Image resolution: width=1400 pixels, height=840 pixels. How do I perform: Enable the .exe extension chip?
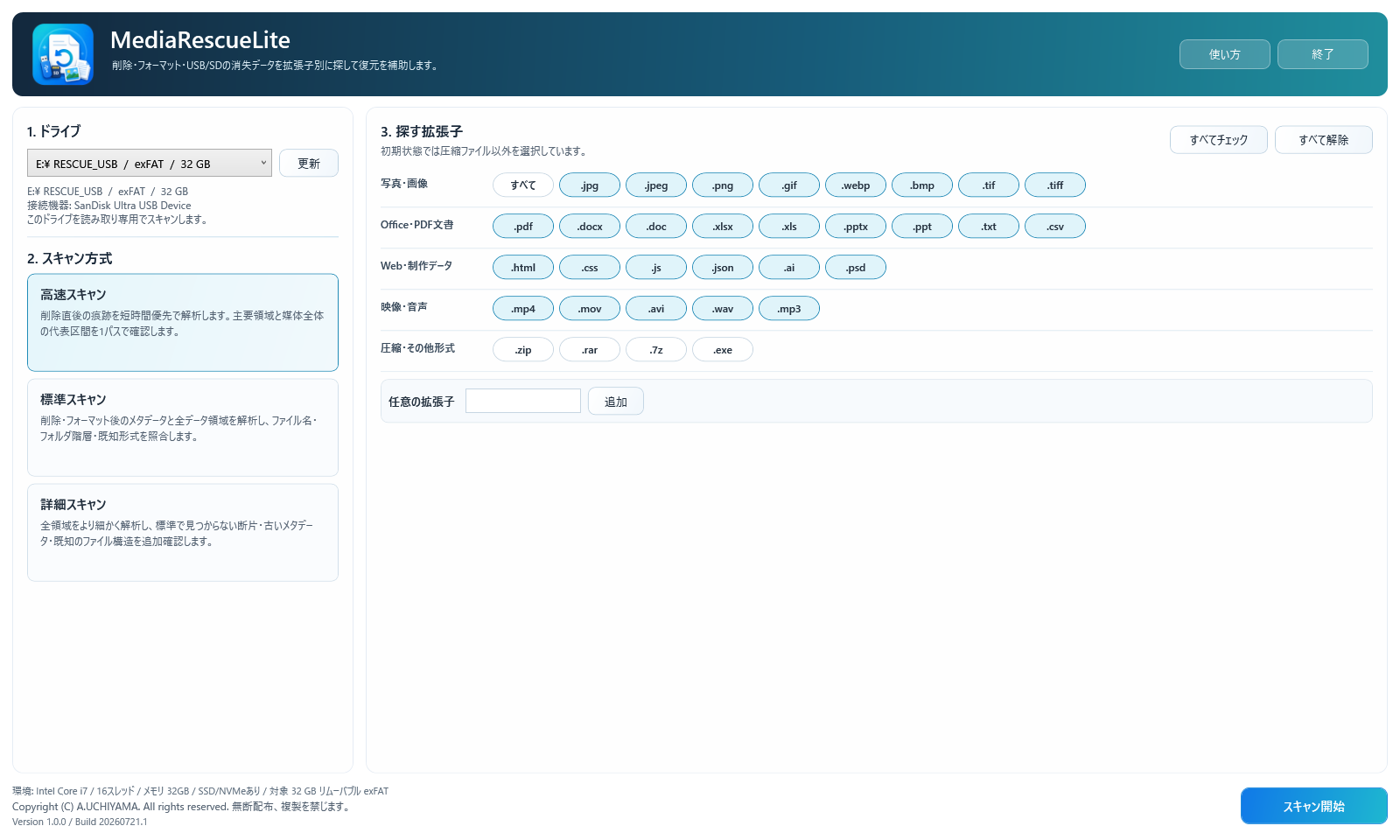point(723,350)
